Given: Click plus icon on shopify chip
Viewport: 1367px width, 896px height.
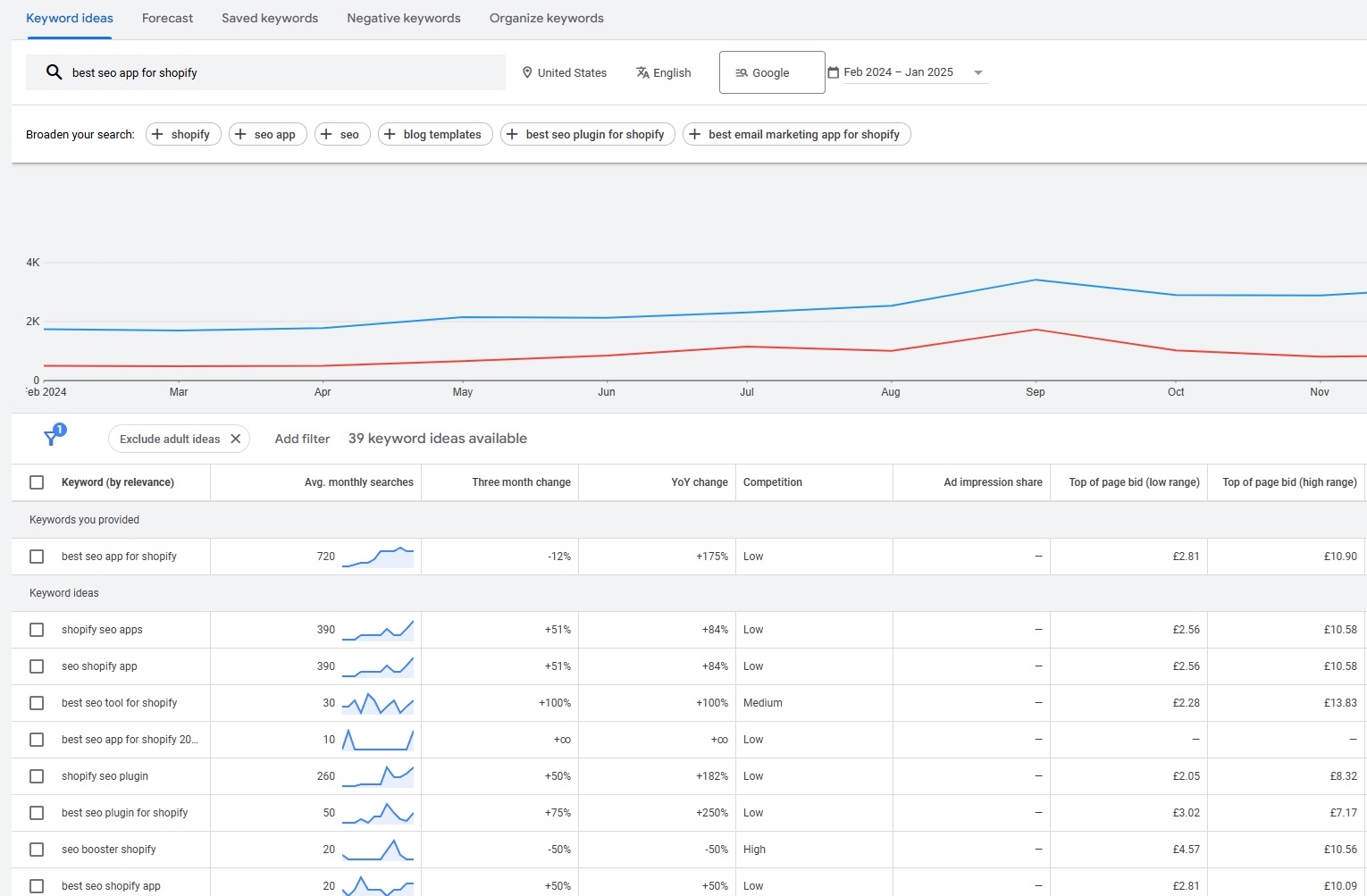Looking at the screenshot, I should click(x=157, y=134).
